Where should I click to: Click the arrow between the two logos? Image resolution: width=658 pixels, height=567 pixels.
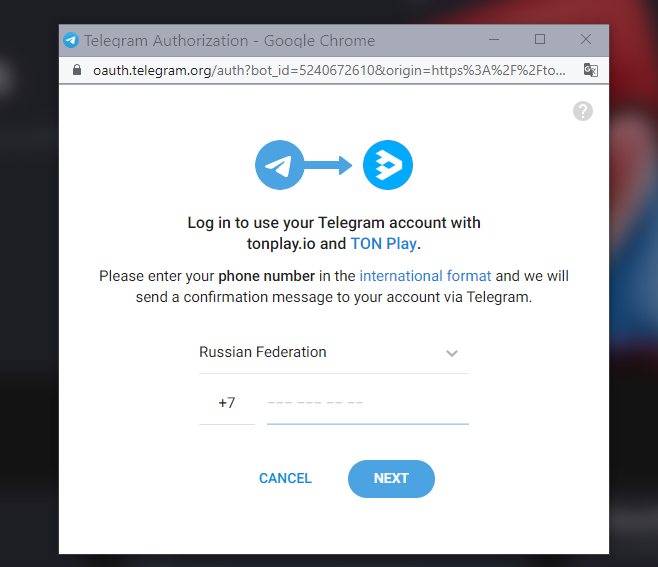[x=328, y=165]
